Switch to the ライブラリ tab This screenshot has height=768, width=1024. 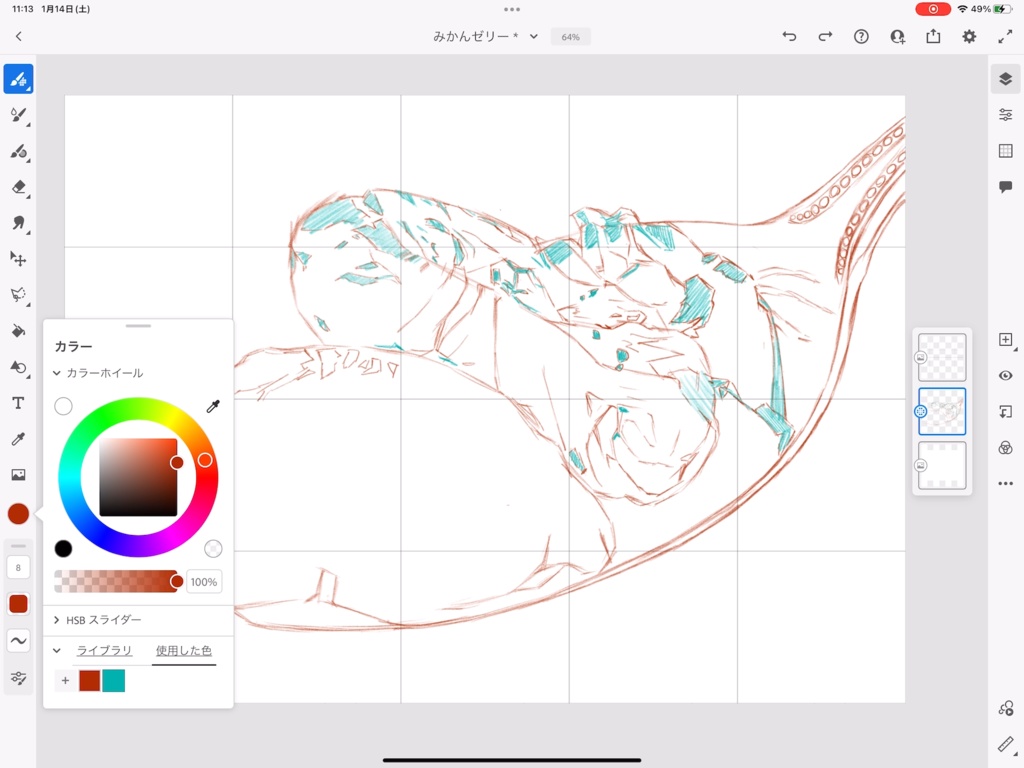tap(105, 650)
